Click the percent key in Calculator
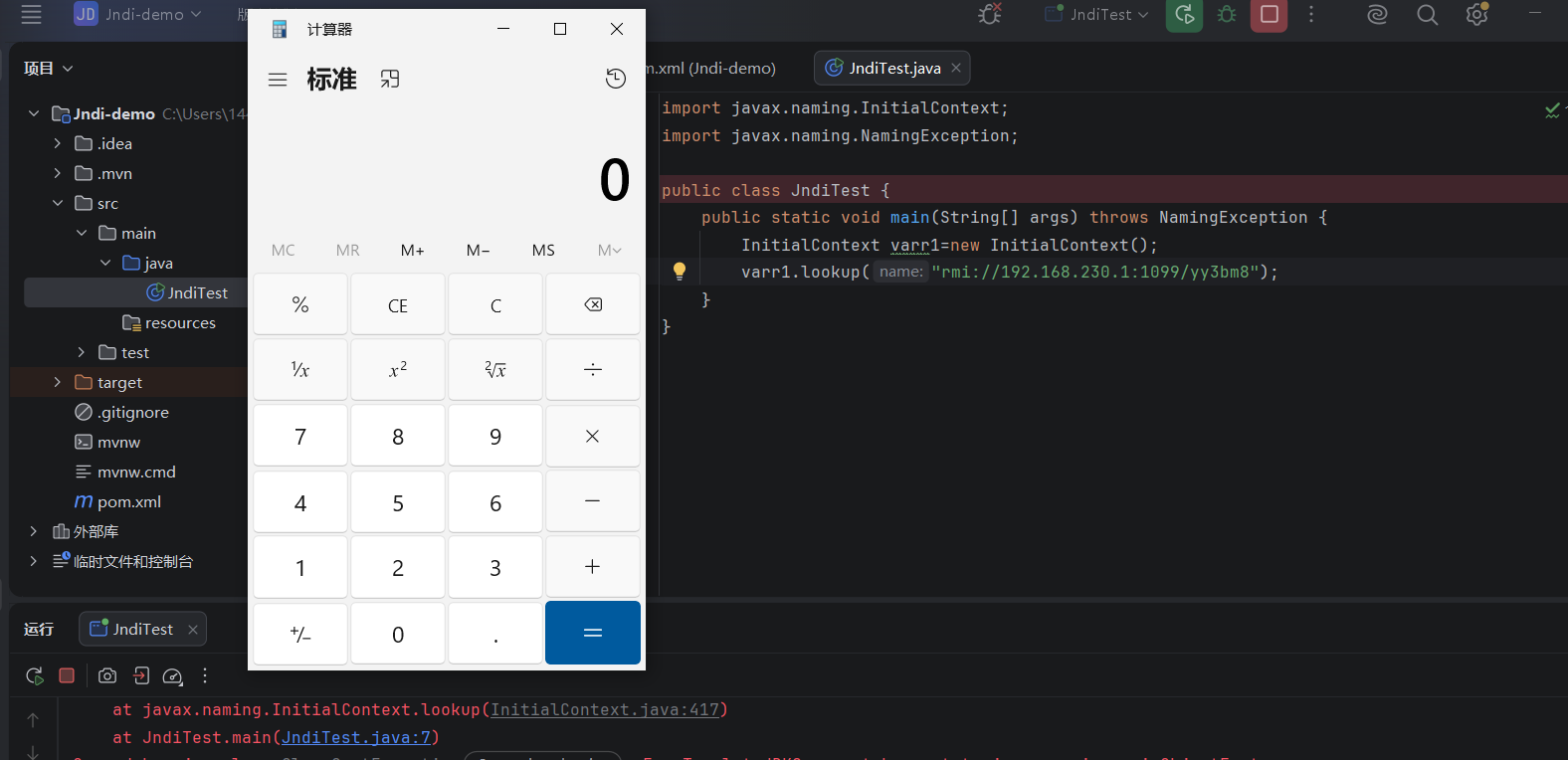The height and width of the screenshot is (760, 1568). pos(300,304)
